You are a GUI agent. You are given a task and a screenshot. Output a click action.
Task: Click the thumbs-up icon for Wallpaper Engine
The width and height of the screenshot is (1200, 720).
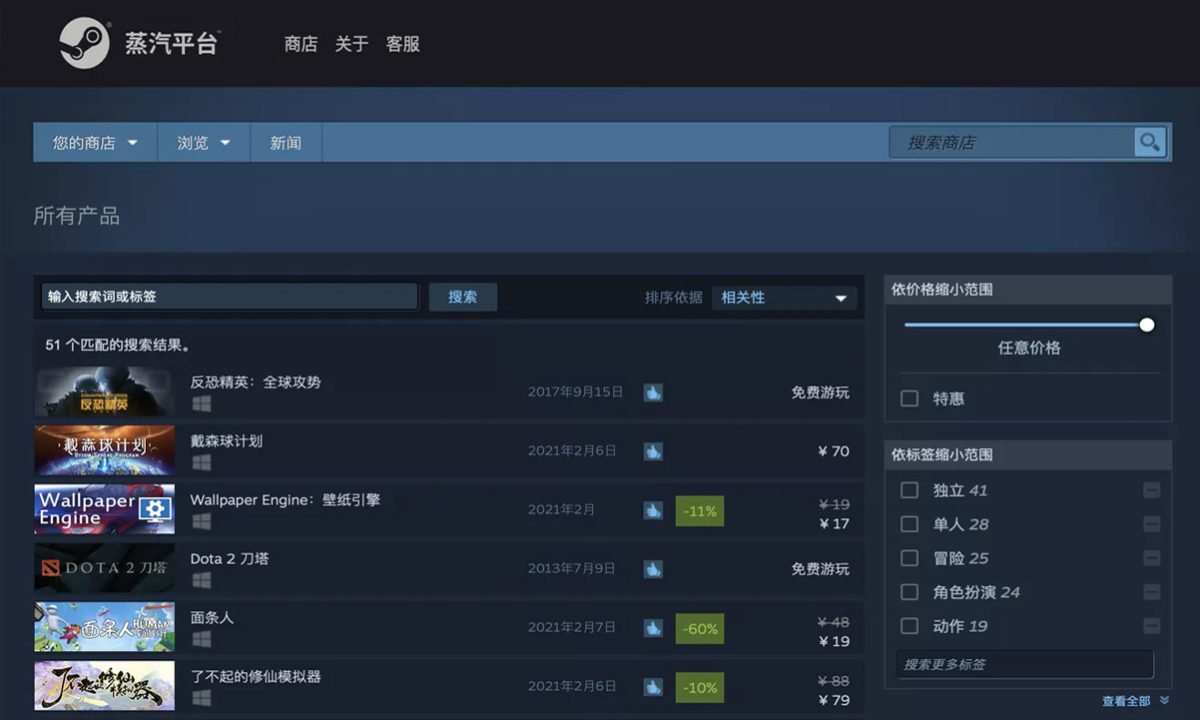click(x=654, y=511)
